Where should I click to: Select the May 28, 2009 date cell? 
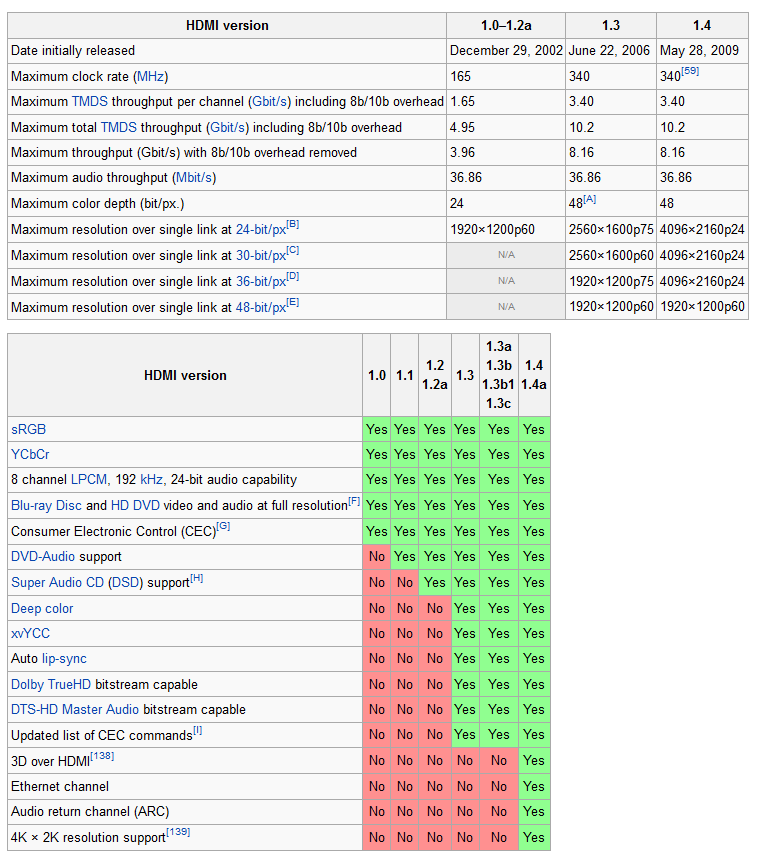pyautogui.click(x=702, y=50)
